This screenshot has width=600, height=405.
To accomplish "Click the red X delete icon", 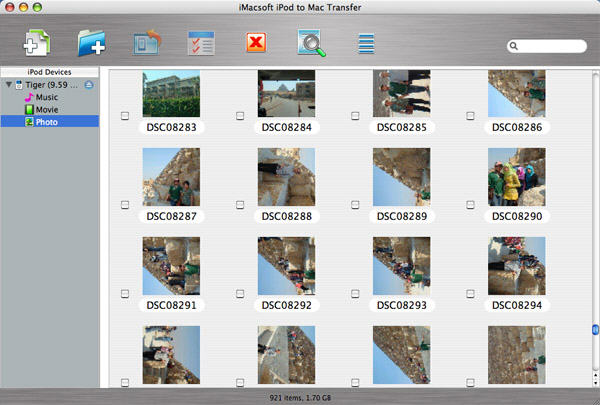I will point(256,42).
